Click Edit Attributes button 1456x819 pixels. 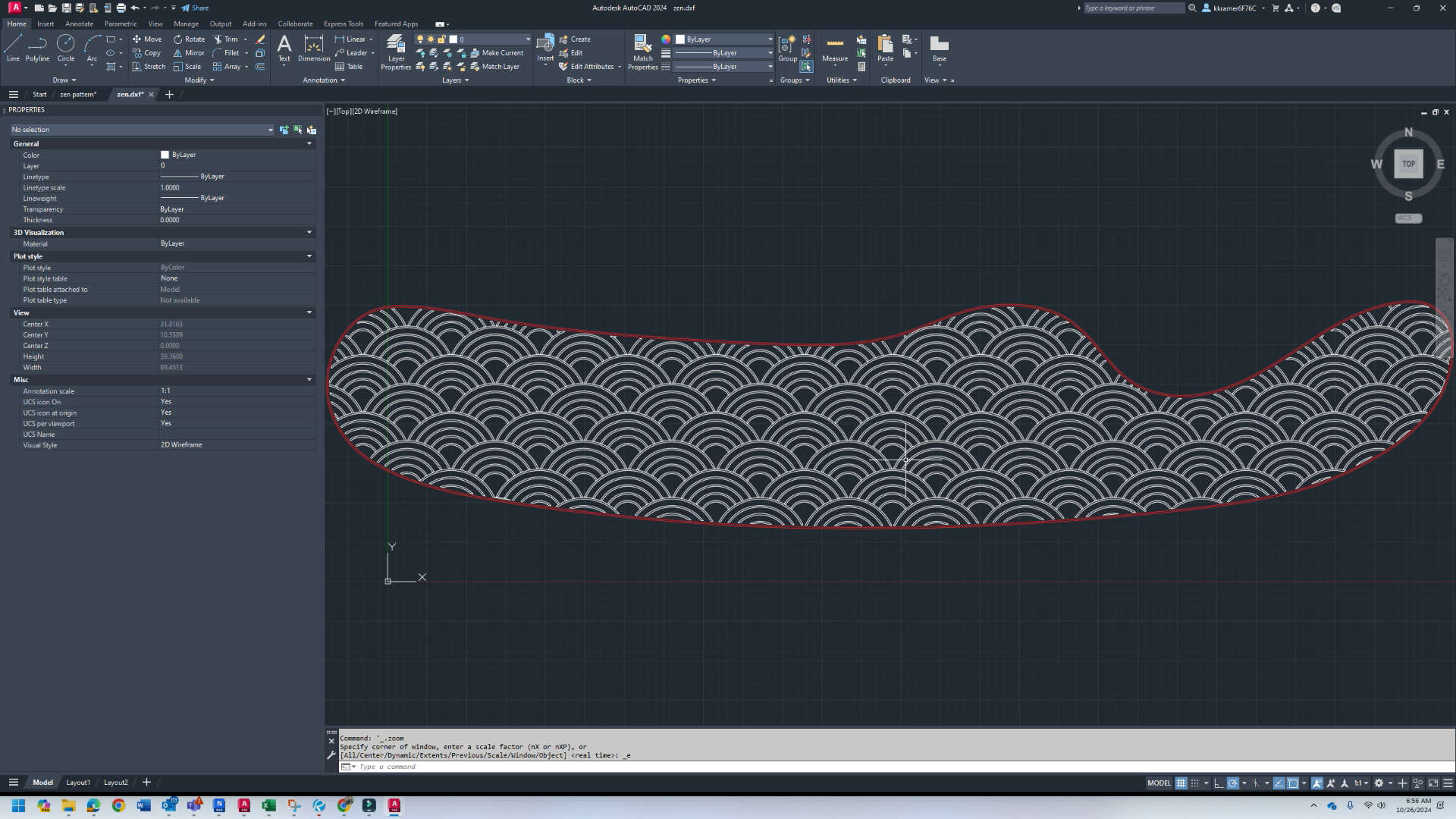586,67
